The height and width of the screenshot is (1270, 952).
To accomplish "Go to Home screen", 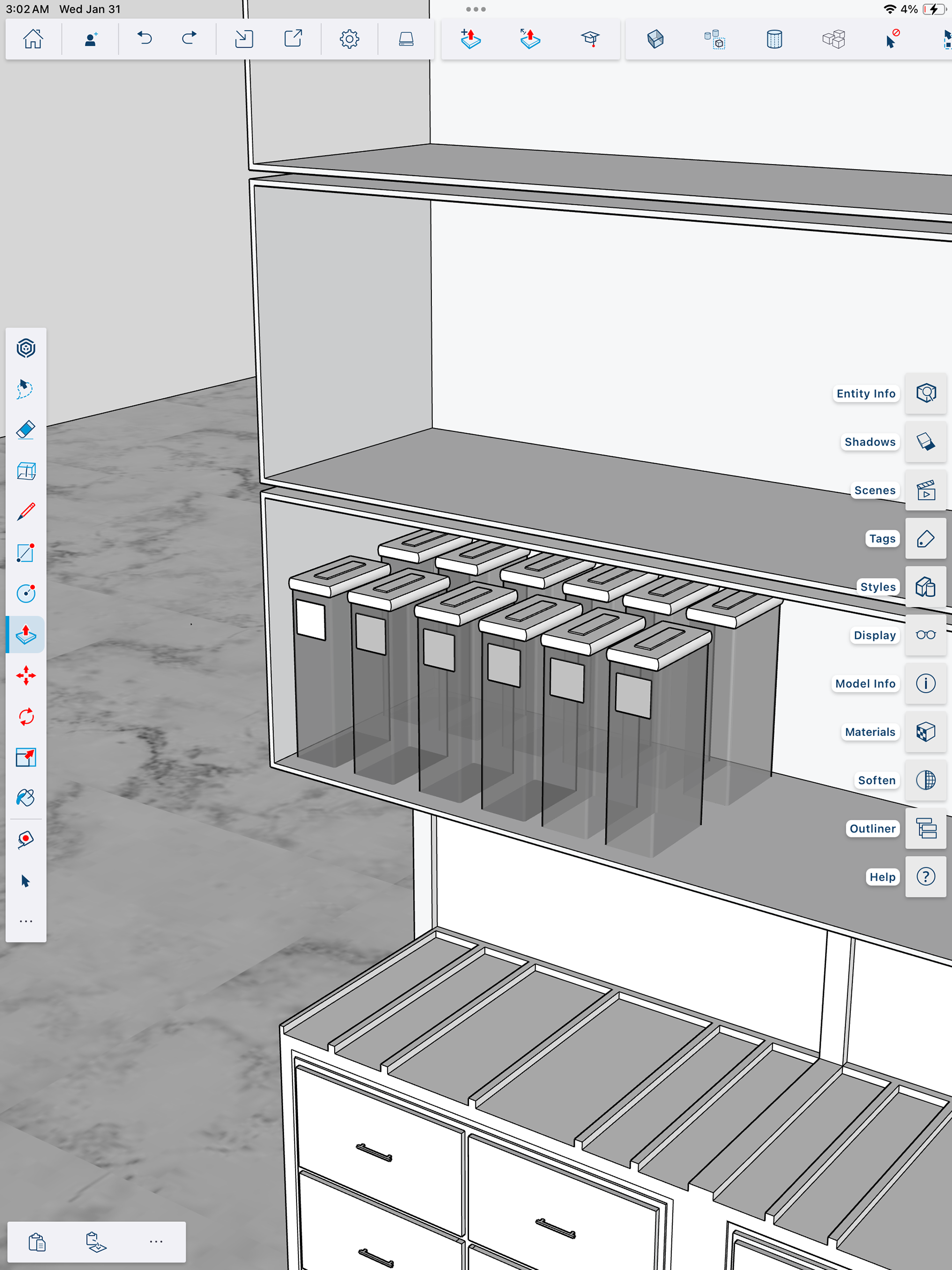I will point(33,39).
